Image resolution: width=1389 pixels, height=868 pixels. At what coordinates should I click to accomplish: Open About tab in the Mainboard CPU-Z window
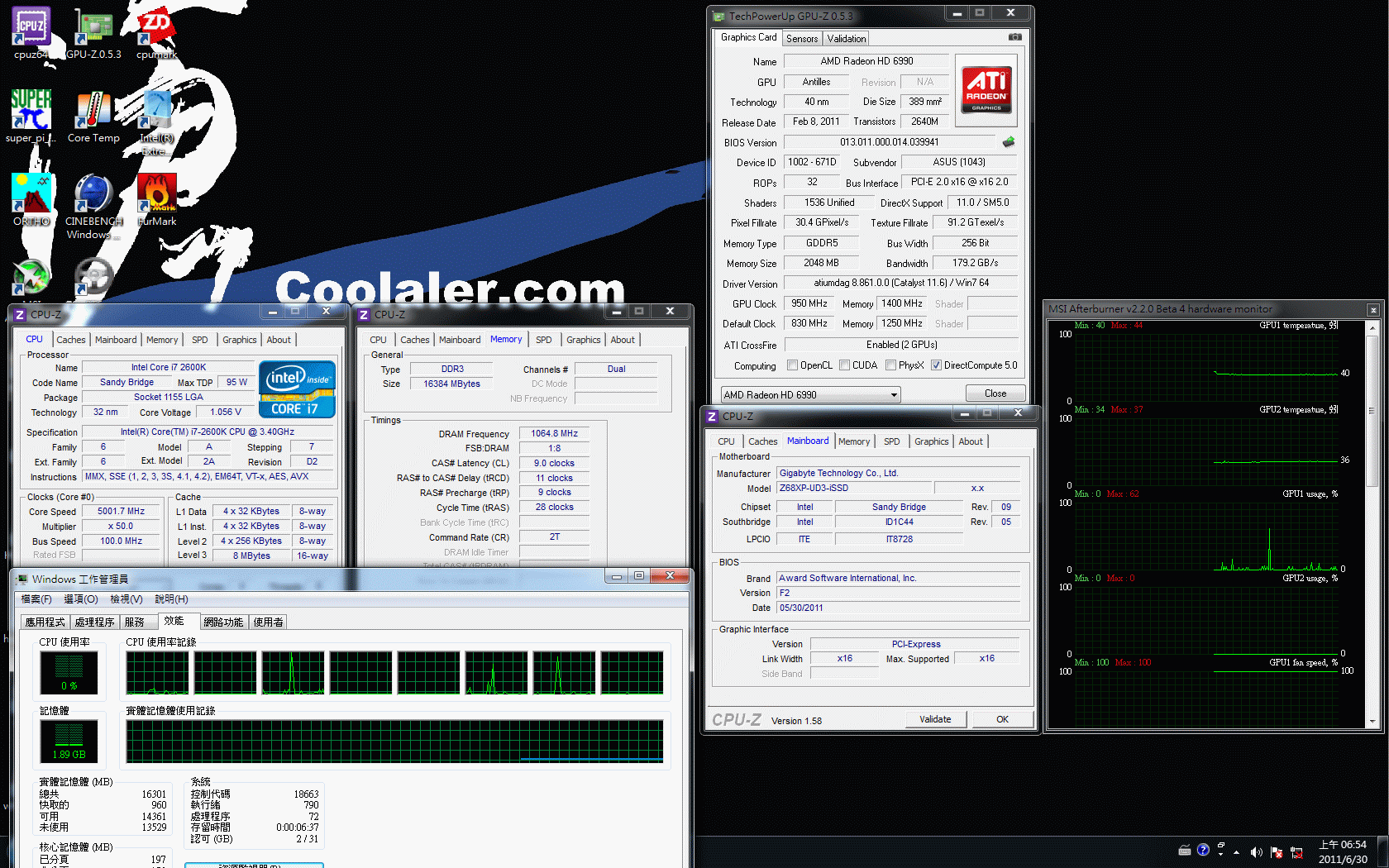[971, 441]
